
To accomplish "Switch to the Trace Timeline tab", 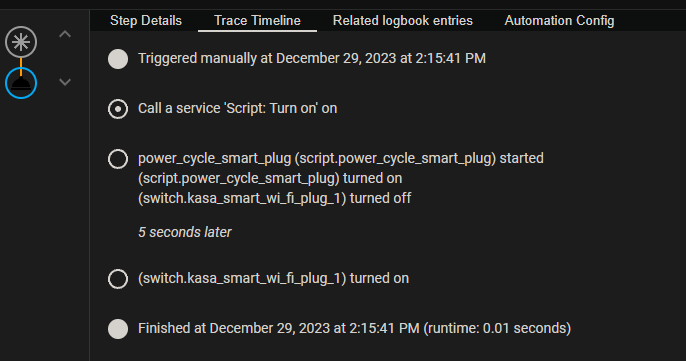I will click(257, 21).
